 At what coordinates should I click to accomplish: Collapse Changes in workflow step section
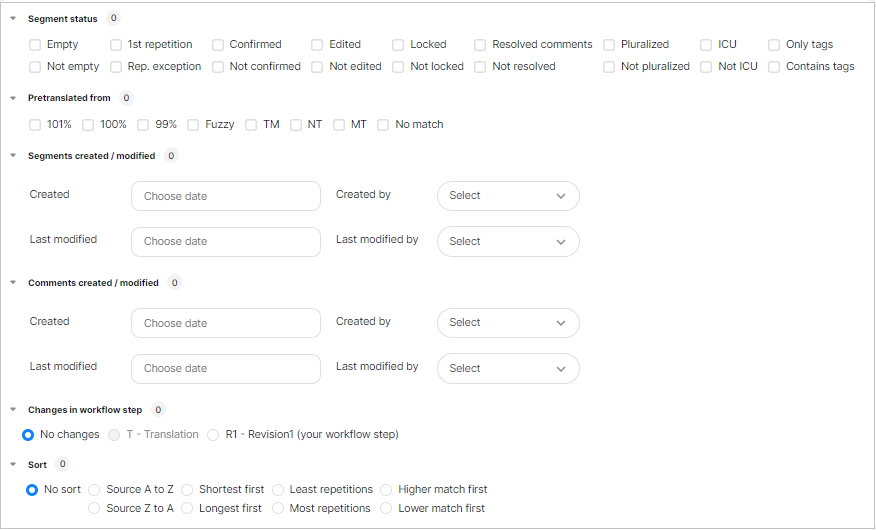[x=13, y=410]
